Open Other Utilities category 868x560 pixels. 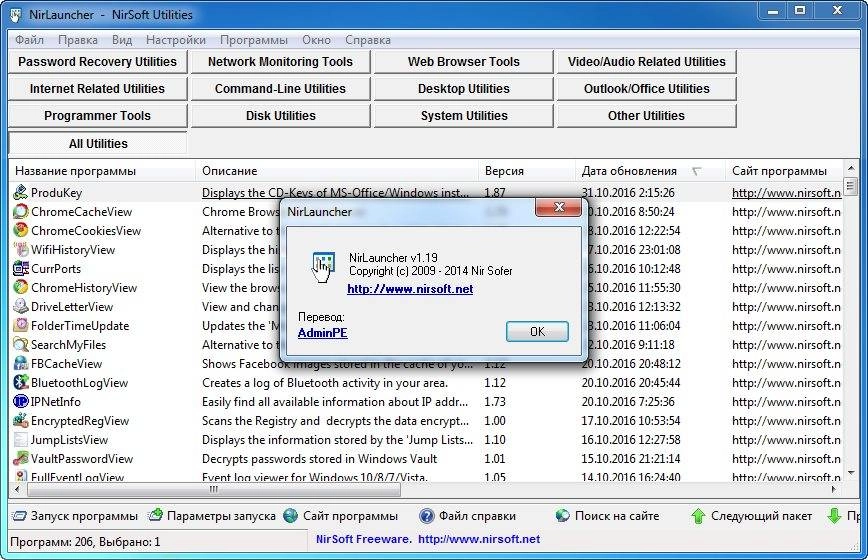[x=646, y=116]
